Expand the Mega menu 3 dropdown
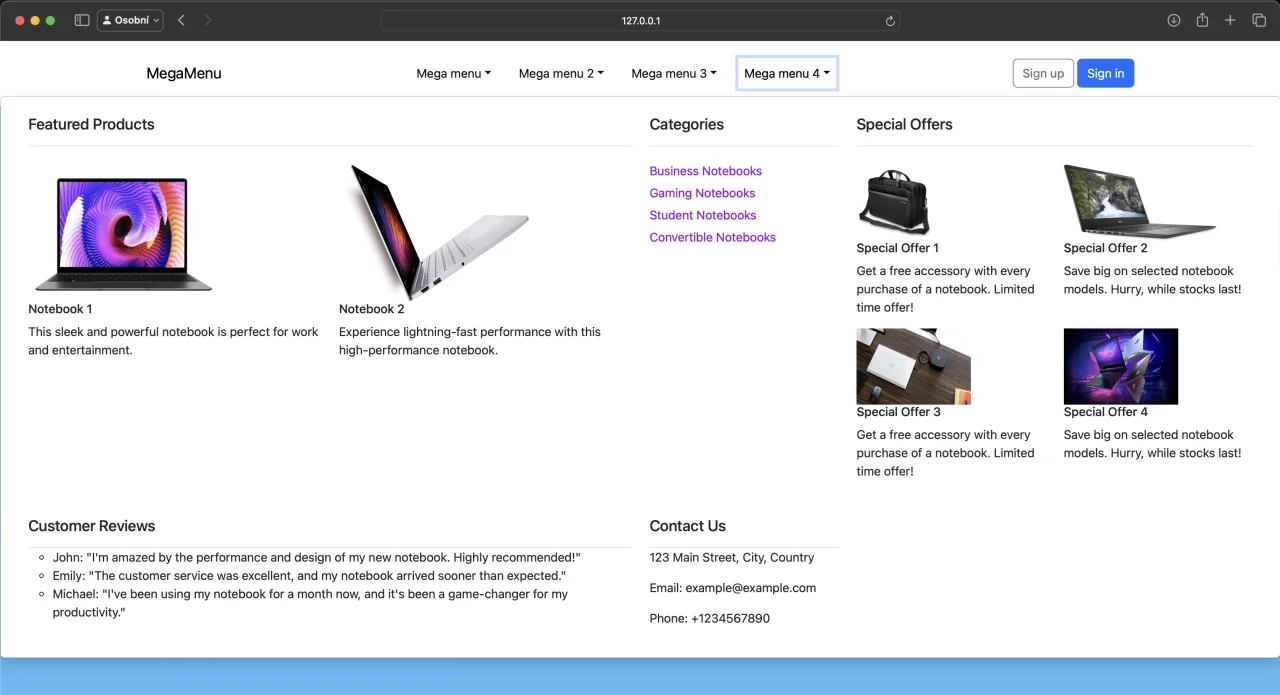 [x=674, y=73]
